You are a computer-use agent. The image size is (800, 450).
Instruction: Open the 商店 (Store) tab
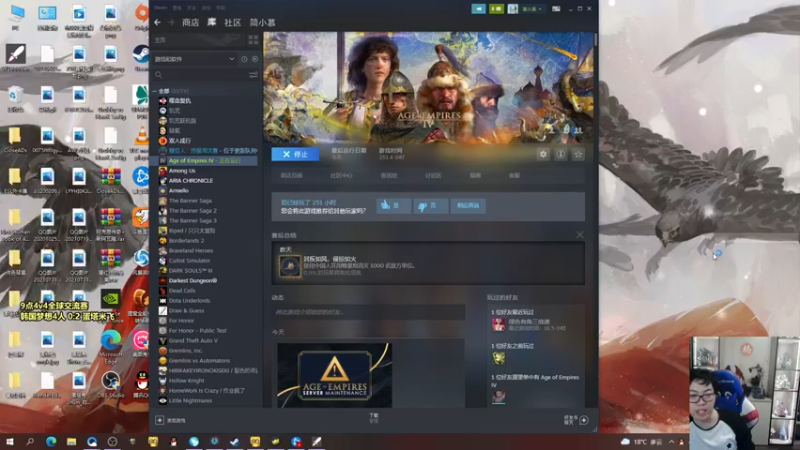(190, 22)
